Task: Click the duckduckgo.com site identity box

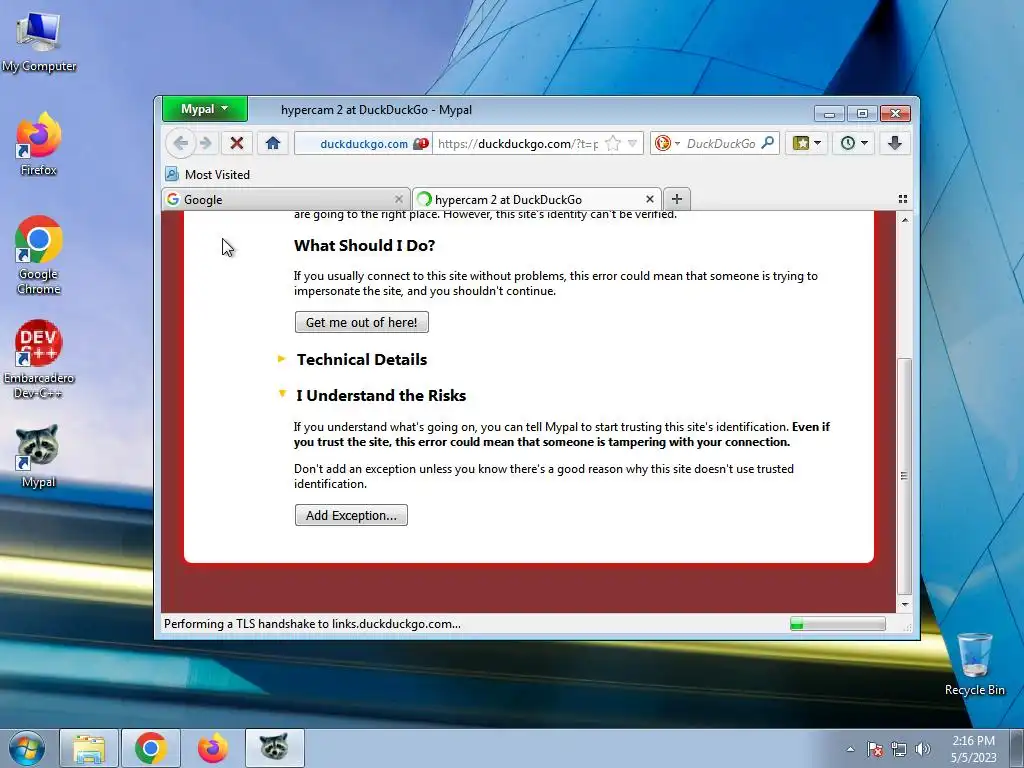Action: (x=363, y=144)
